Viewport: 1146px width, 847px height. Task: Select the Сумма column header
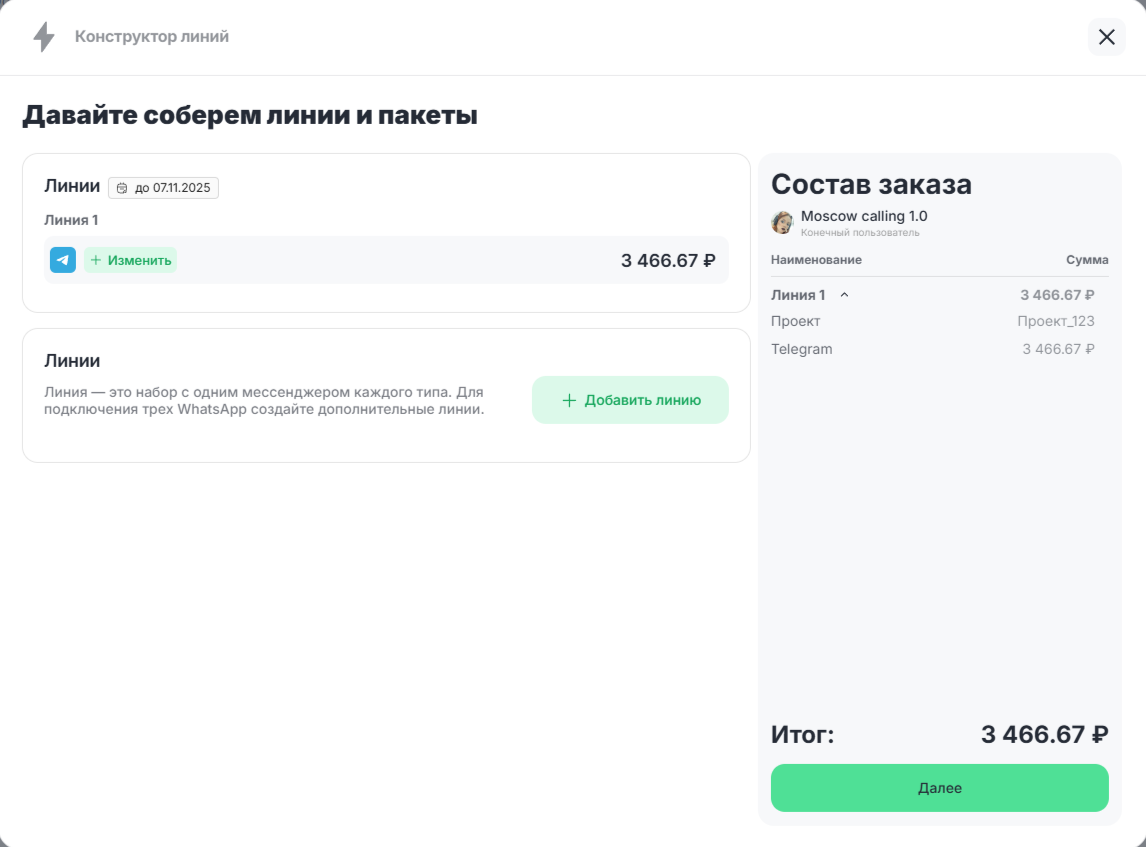(x=1087, y=260)
